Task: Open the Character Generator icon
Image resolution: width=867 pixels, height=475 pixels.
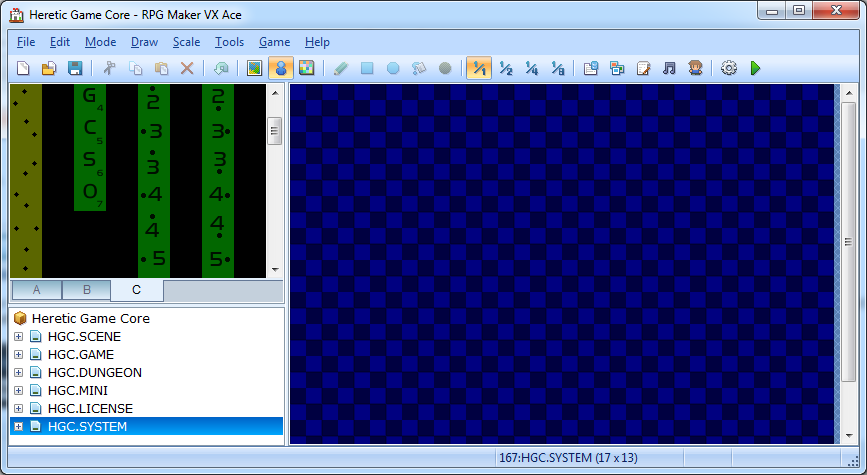Action: (x=695, y=69)
